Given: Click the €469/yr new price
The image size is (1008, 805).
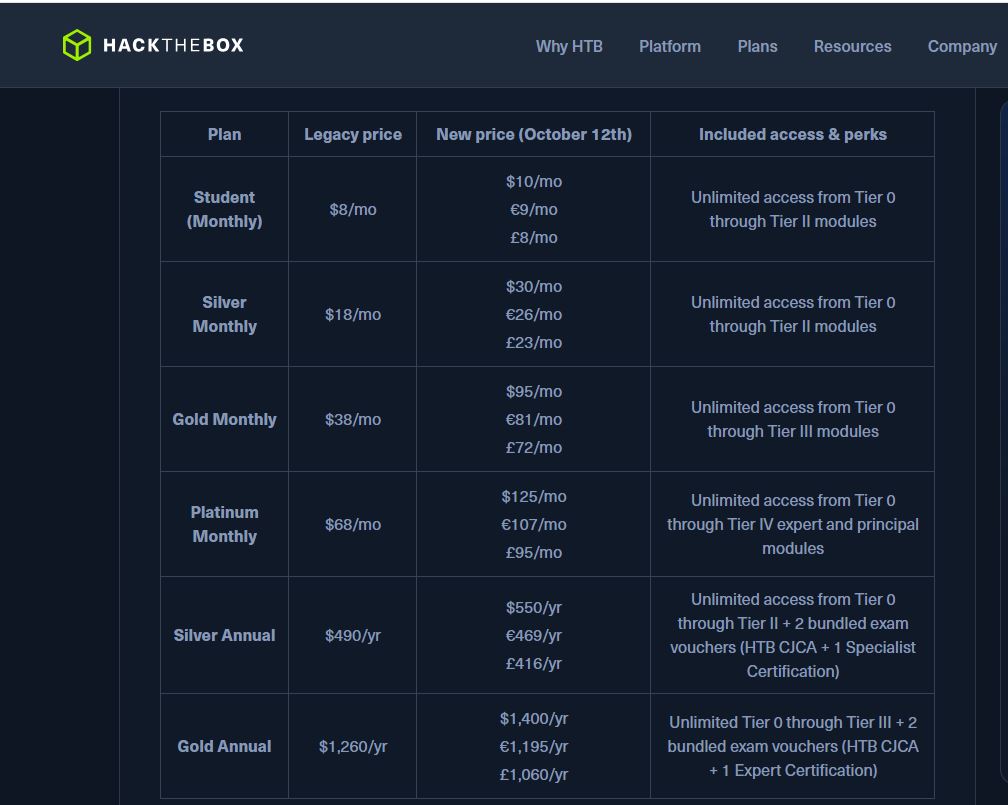Looking at the screenshot, I should pos(534,635).
